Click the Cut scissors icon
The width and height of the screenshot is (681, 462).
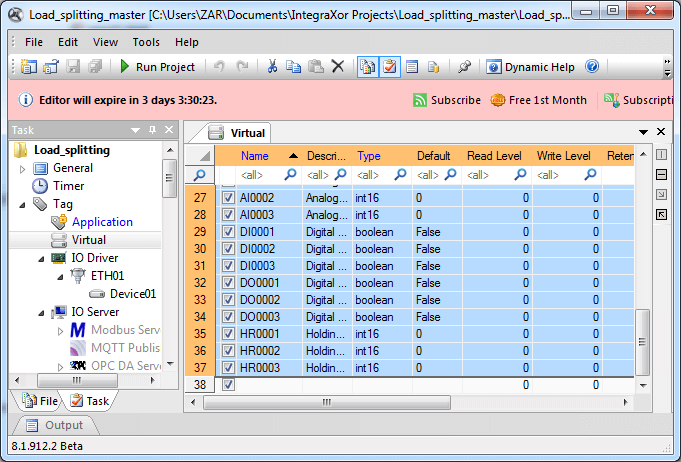click(272, 67)
